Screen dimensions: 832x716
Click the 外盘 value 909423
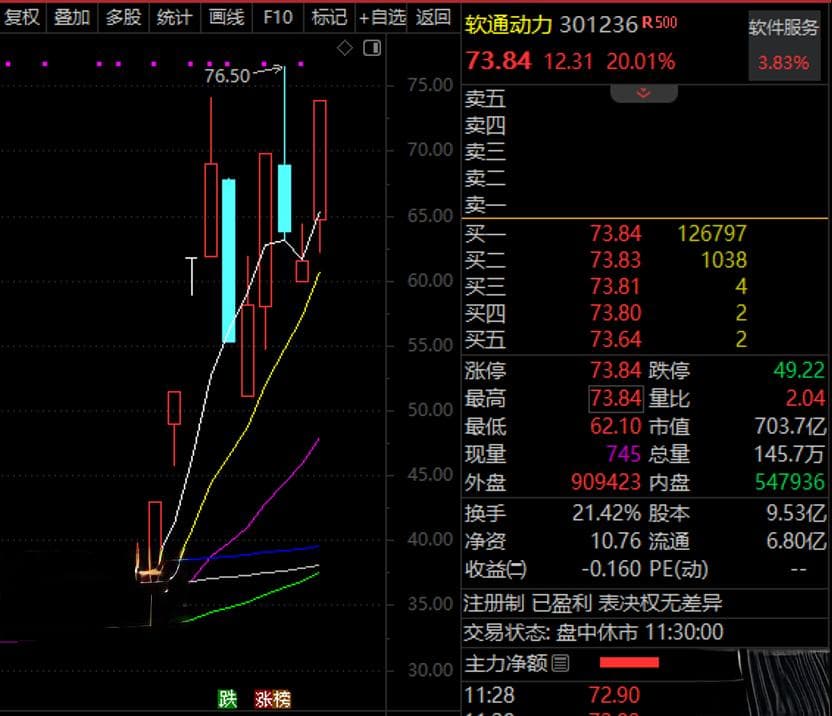coord(606,482)
